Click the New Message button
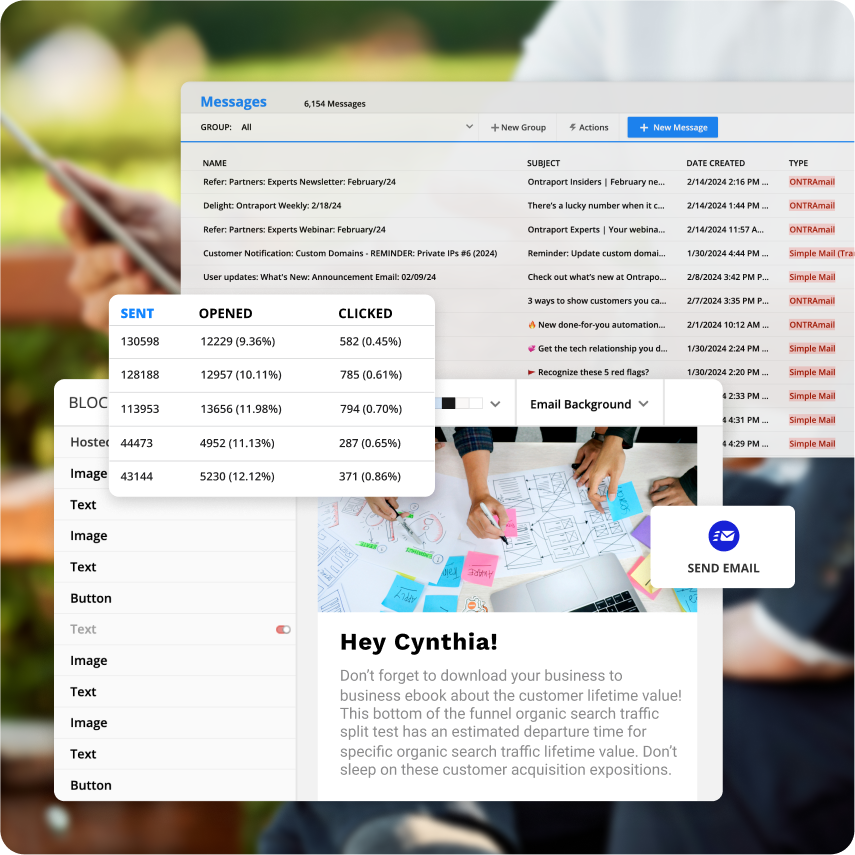The height and width of the screenshot is (855, 855). (x=672, y=127)
